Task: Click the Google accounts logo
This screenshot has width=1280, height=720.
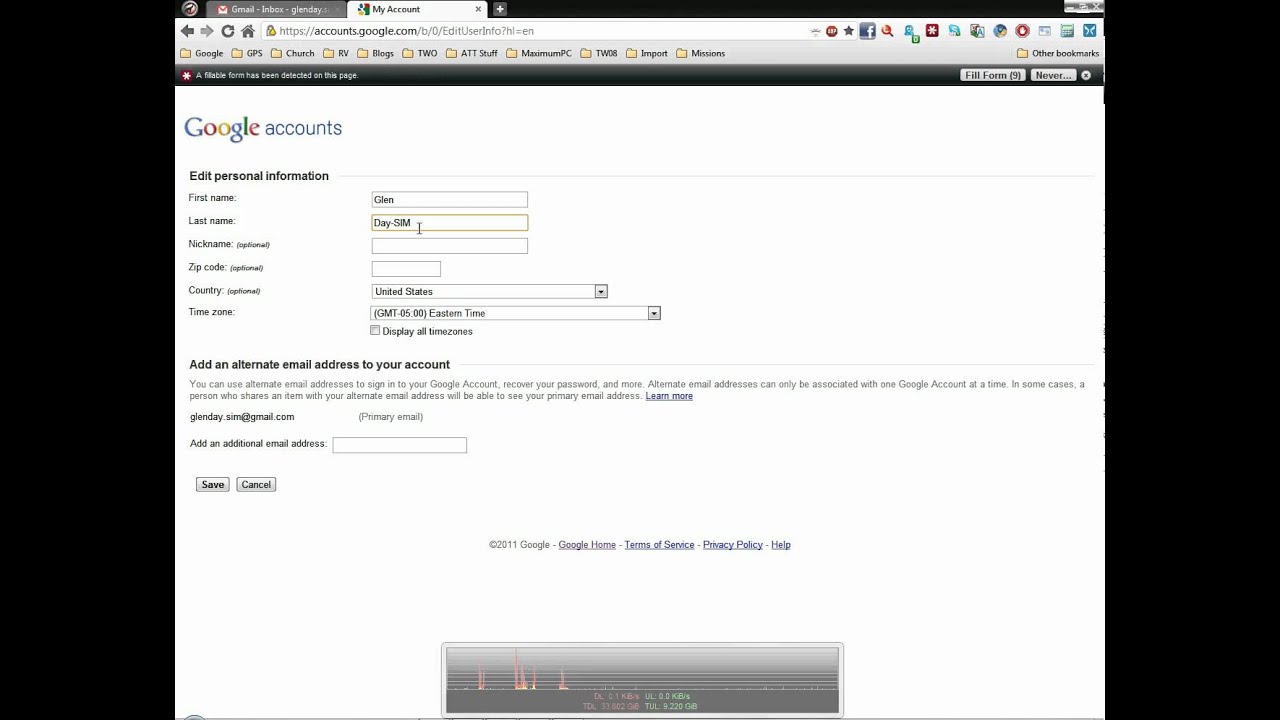Action: (263, 129)
